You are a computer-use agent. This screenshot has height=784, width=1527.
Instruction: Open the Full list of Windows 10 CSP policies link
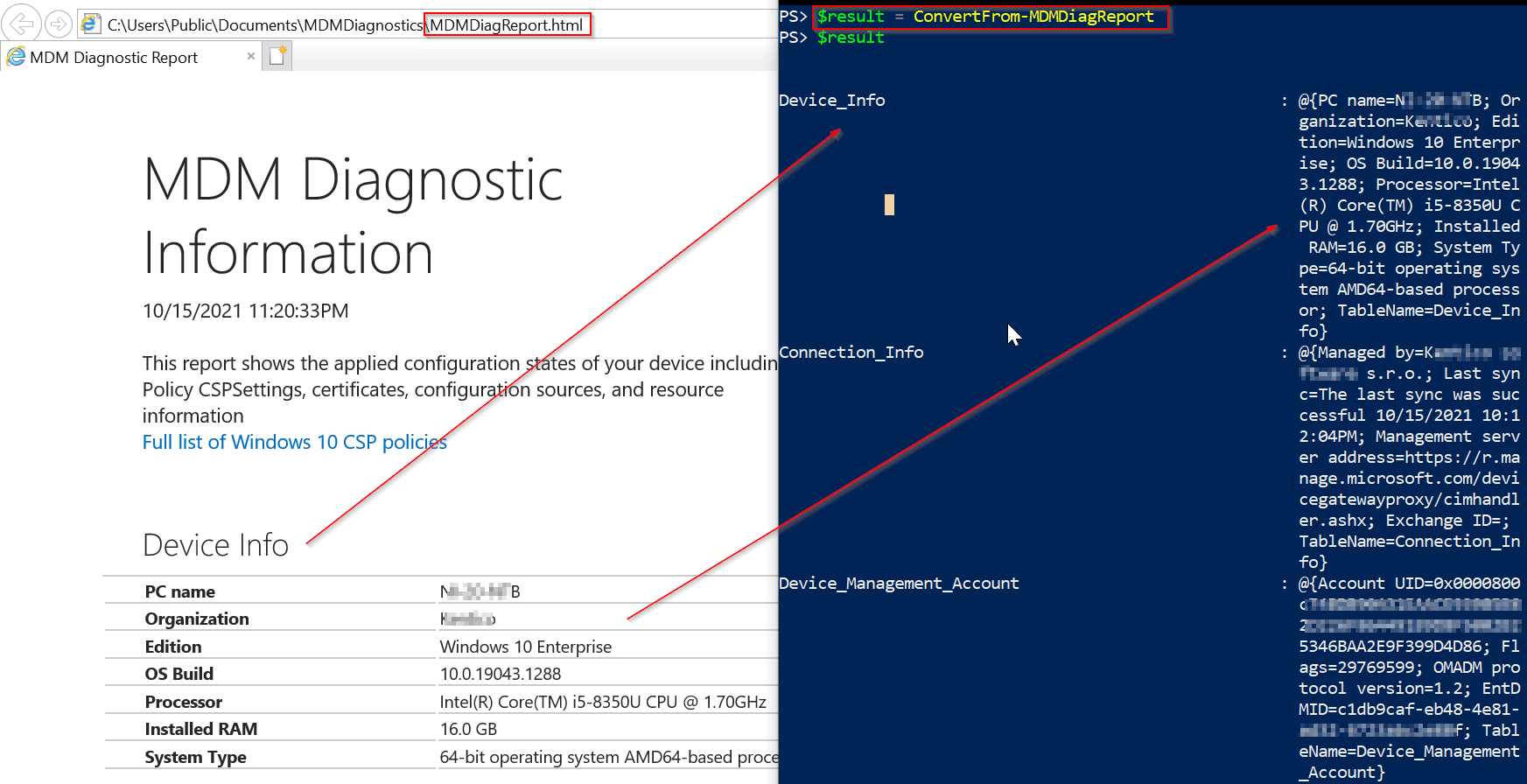pos(294,442)
